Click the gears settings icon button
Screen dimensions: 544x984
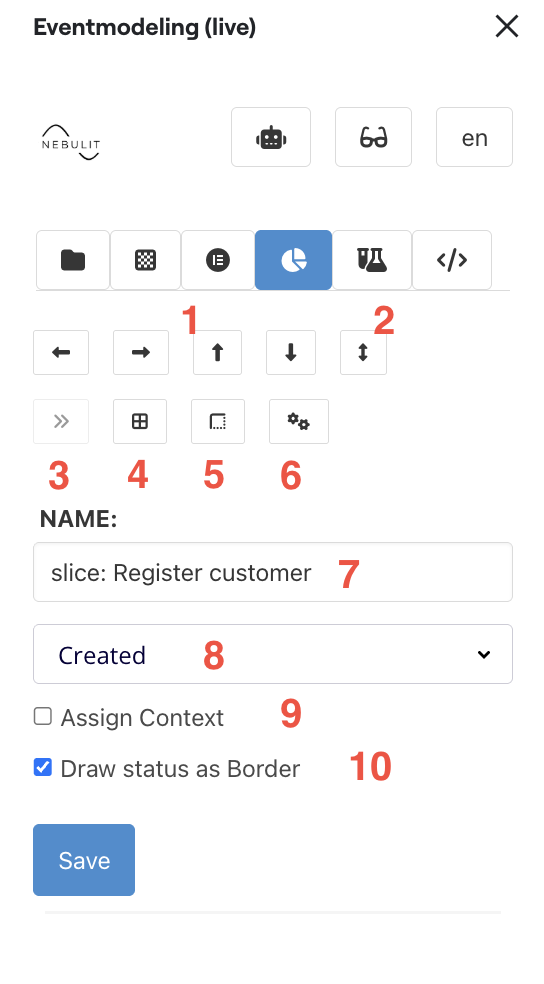pos(299,422)
